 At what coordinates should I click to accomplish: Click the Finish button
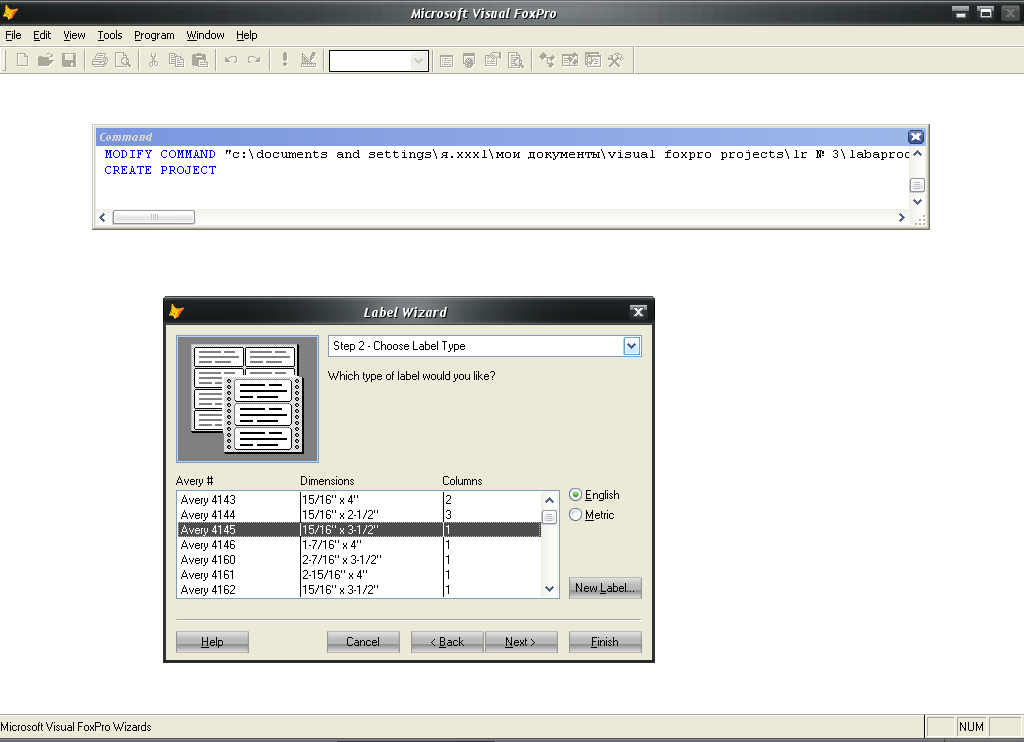605,641
